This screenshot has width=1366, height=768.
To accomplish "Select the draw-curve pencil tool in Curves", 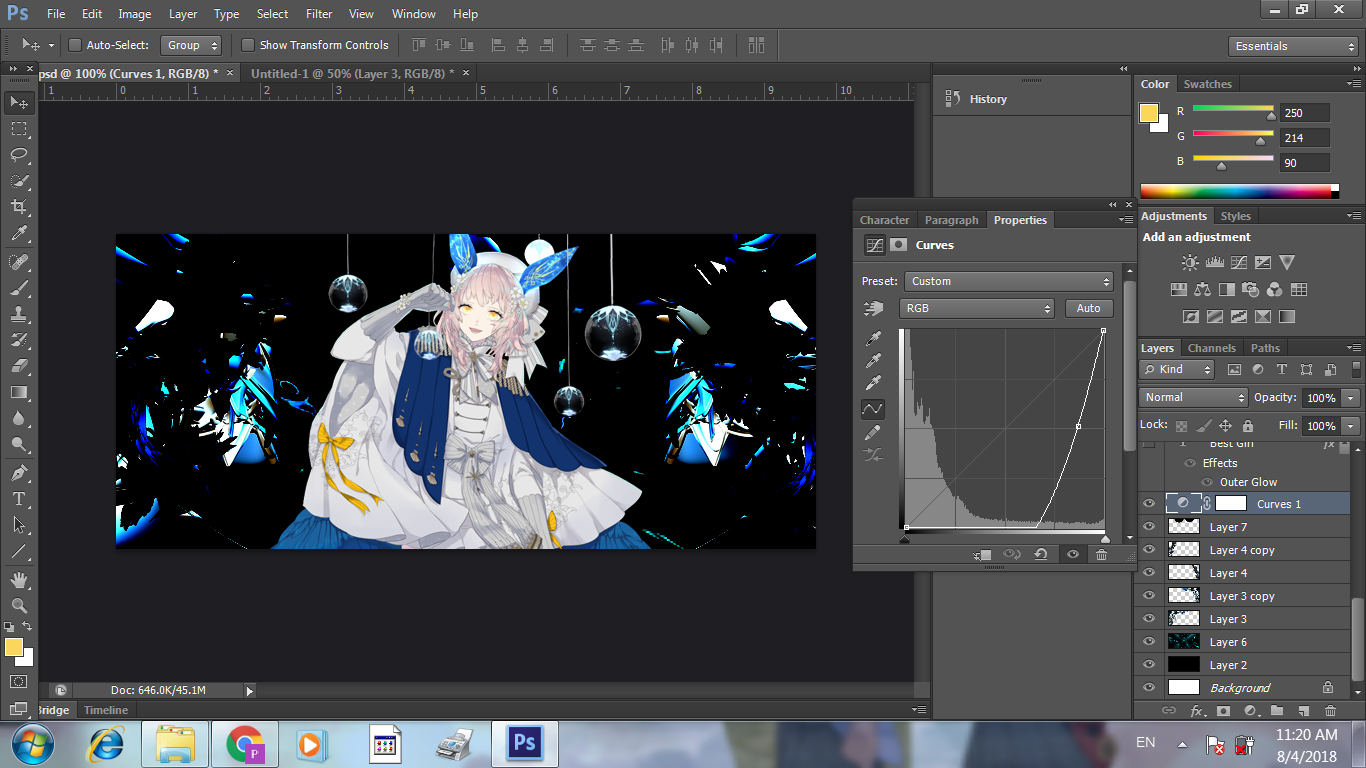I will (874, 432).
